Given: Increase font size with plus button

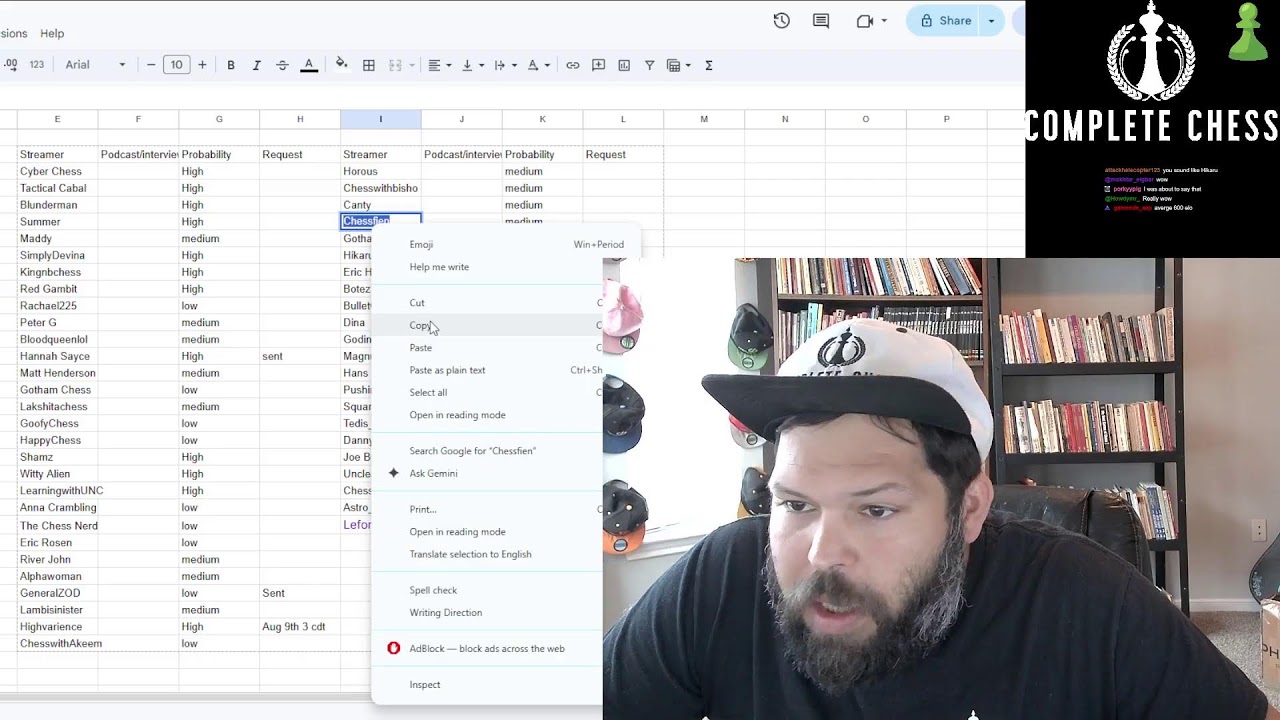Looking at the screenshot, I should (202, 65).
